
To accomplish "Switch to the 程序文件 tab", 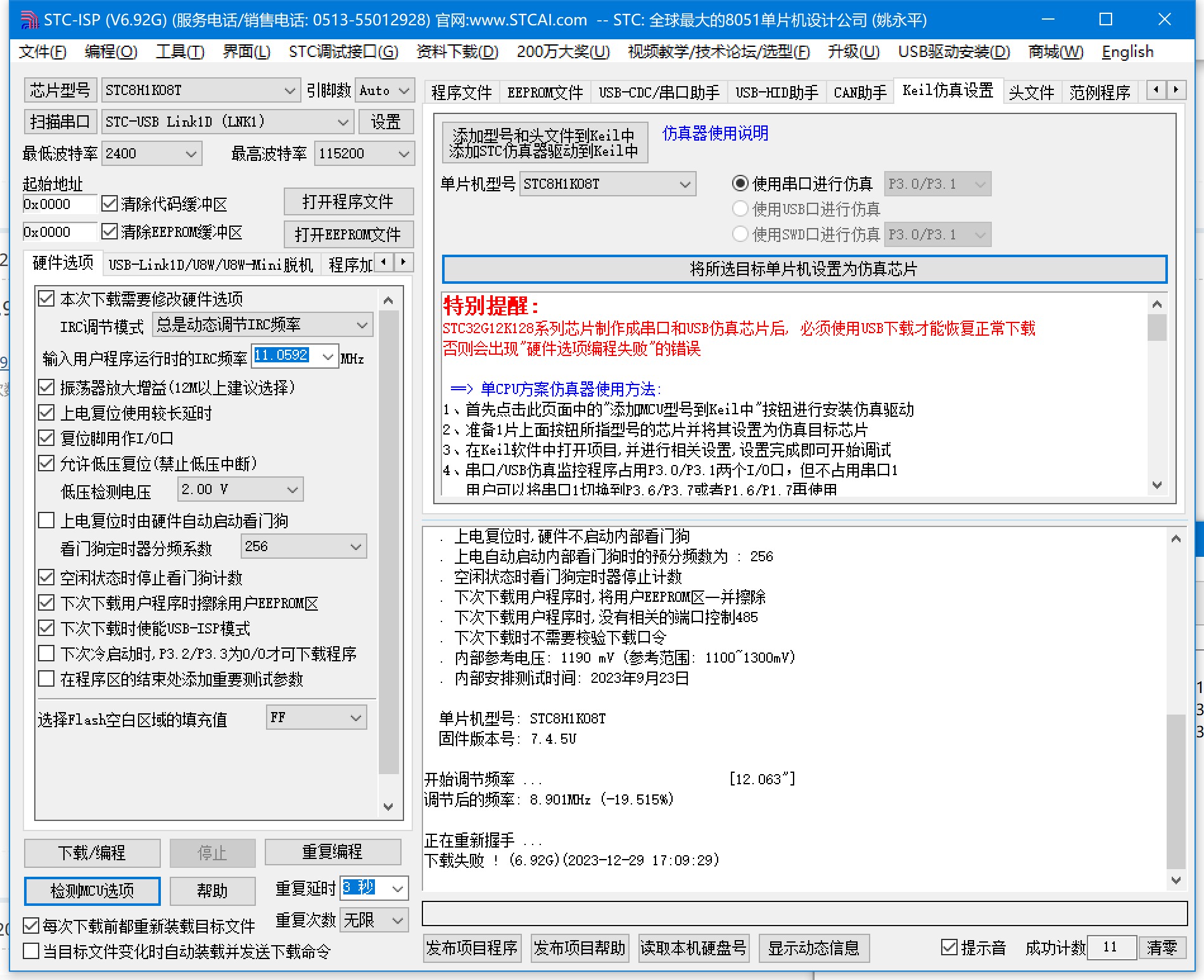I will click(x=462, y=92).
